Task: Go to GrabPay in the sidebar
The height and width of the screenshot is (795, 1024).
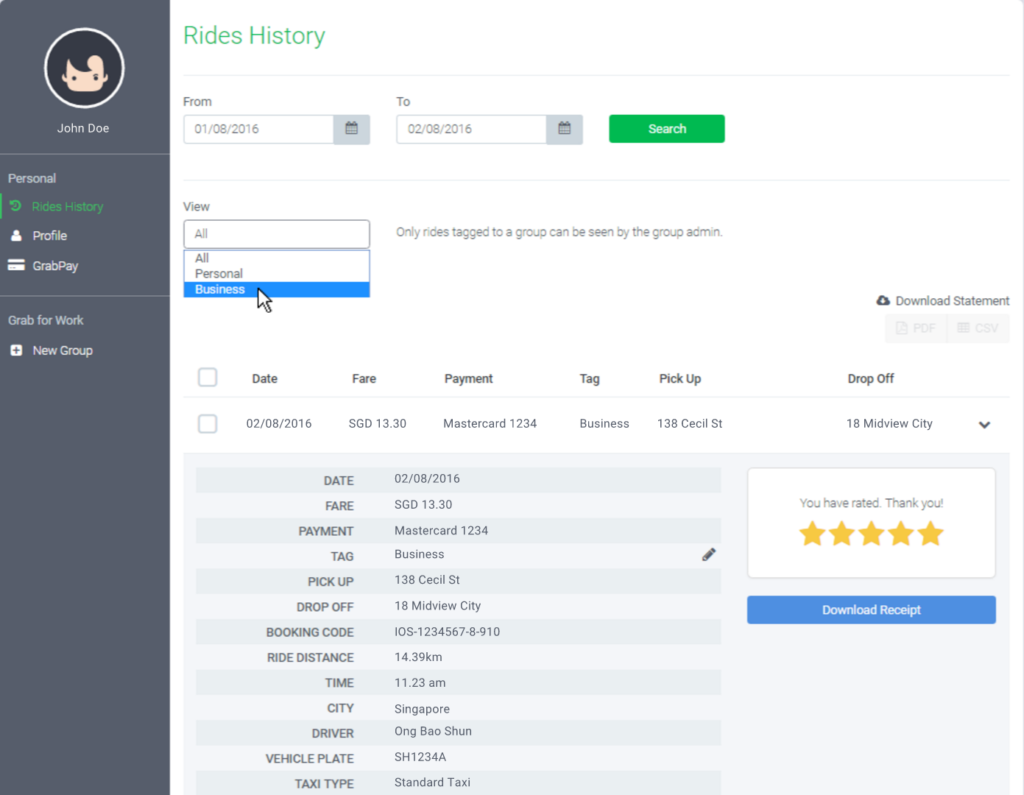Action: click(x=54, y=266)
